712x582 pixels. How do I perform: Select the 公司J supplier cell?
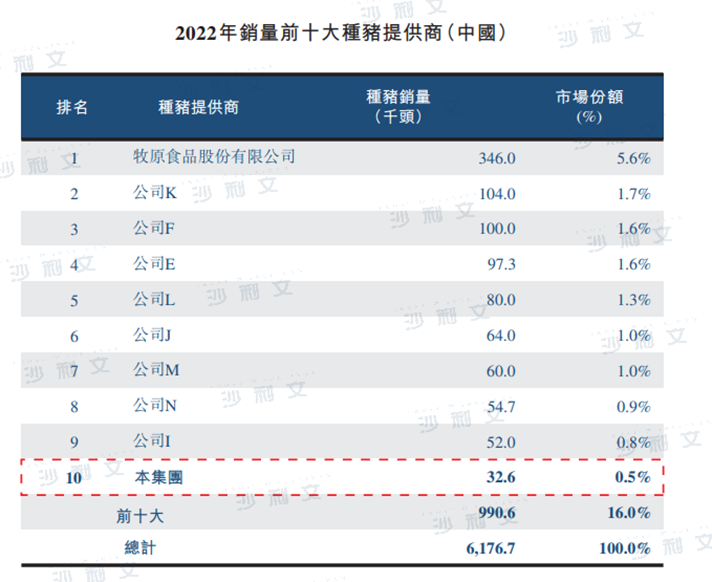point(152,335)
